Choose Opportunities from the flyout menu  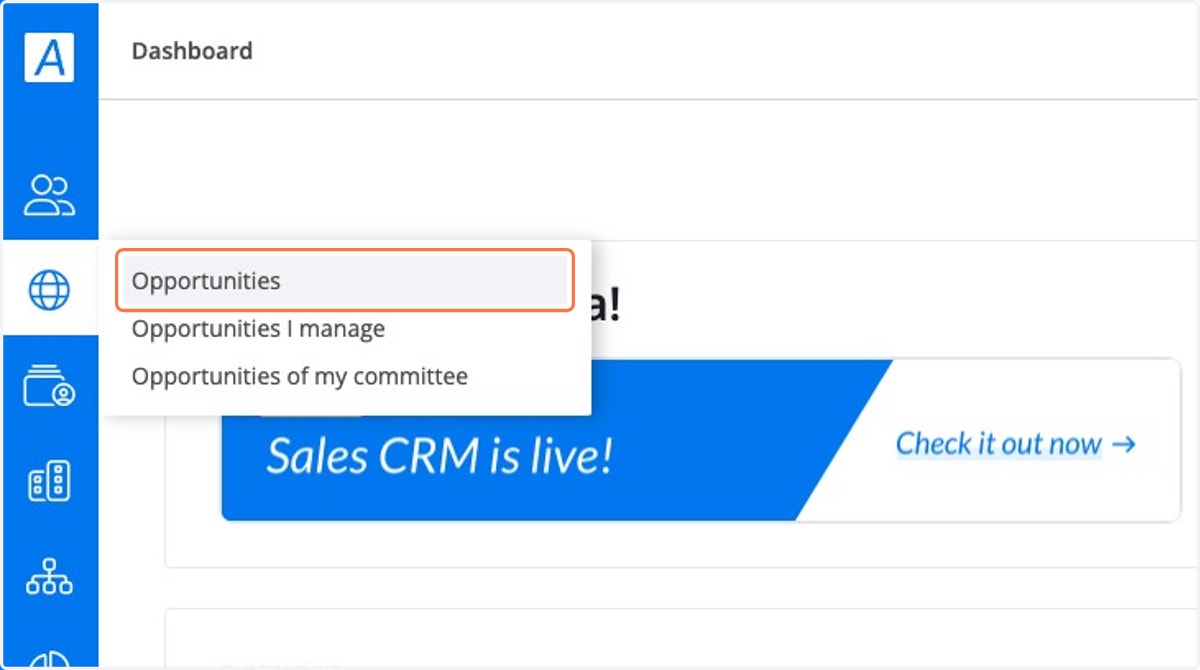pos(346,281)
